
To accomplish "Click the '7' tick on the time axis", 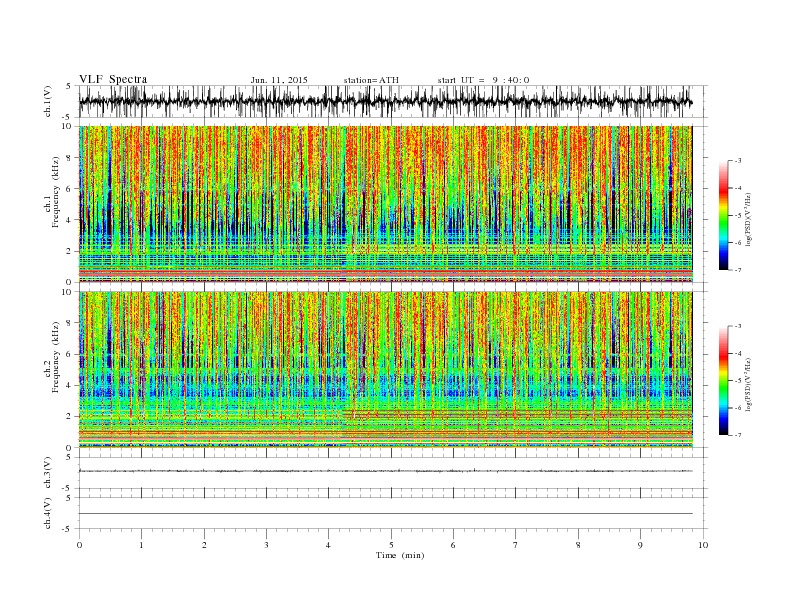I will [516, 545].
